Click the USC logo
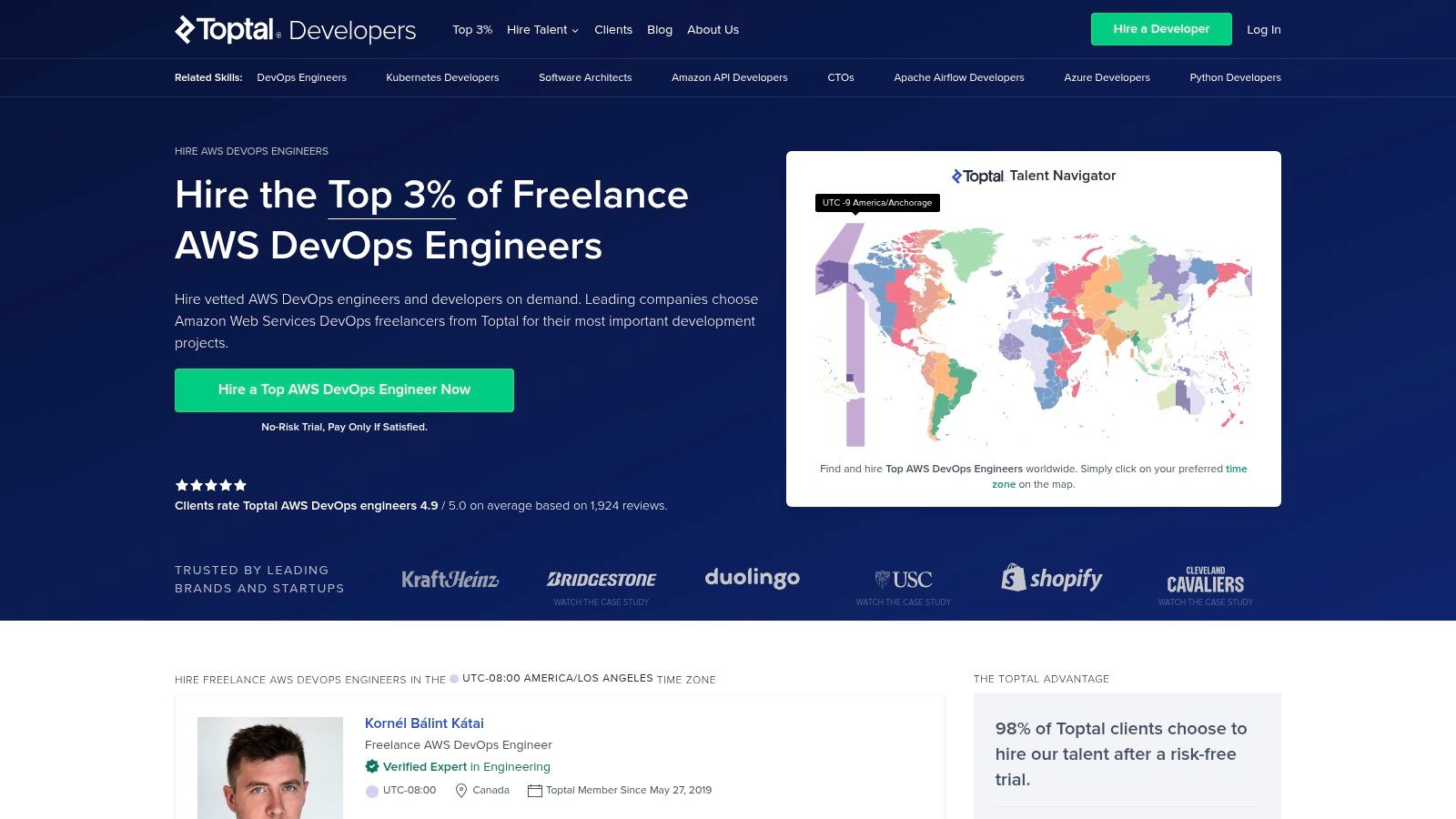 coord(904,579)
